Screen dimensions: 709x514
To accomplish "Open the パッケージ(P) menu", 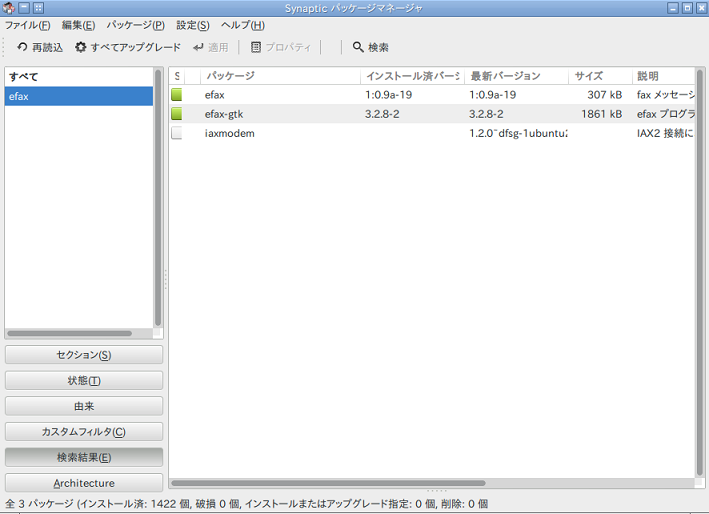I will point(136,25).
